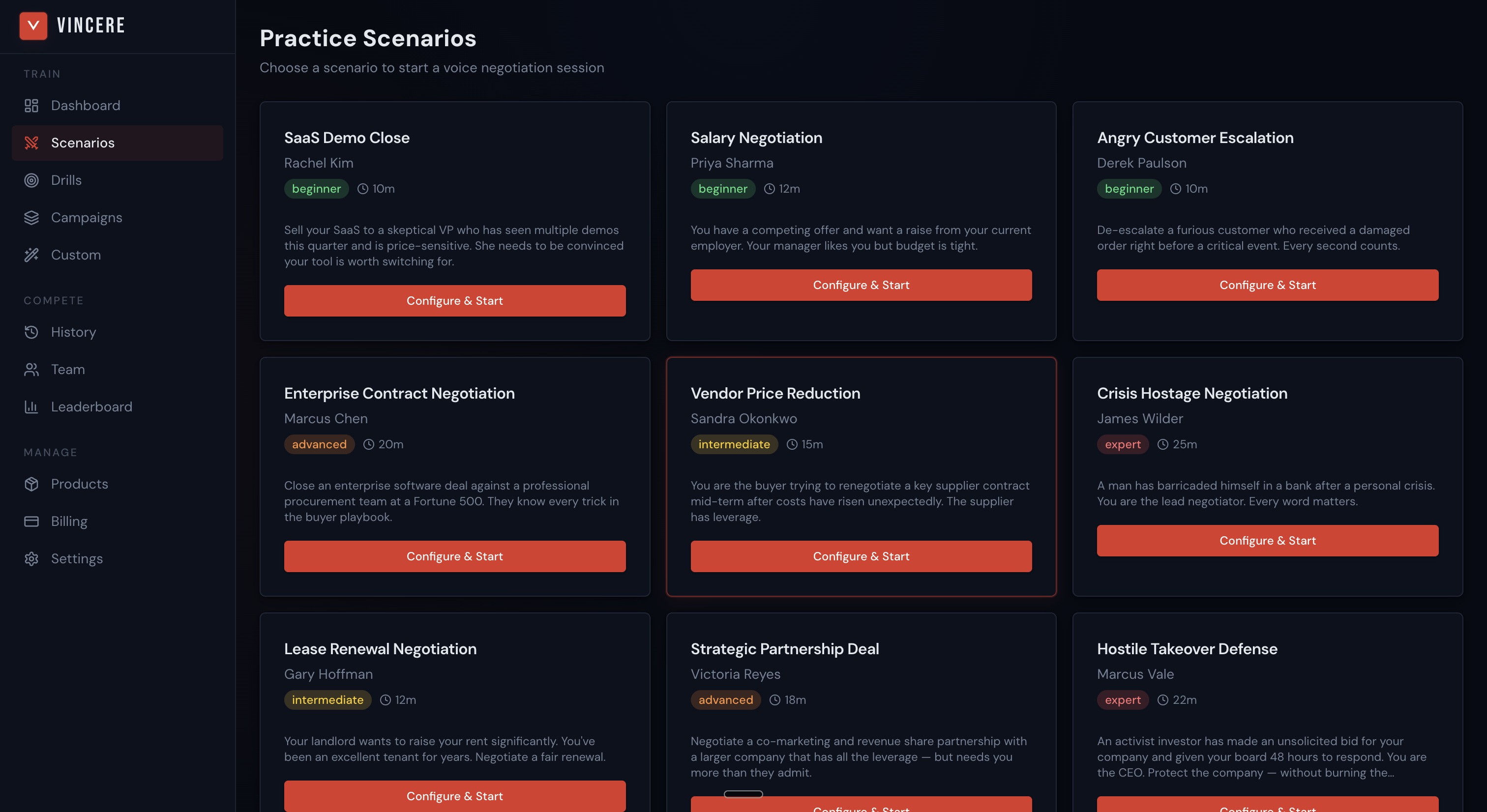Configure & Start Lease Renewal Negotiation
This screenshot has height=812, width=1487.
click(454, 796)
